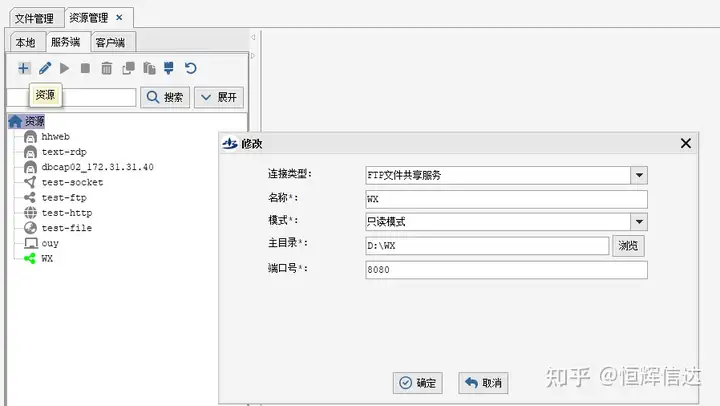Click the dbcap02 resource icon
Screen dimensions: 720x406
click(30, 167)
